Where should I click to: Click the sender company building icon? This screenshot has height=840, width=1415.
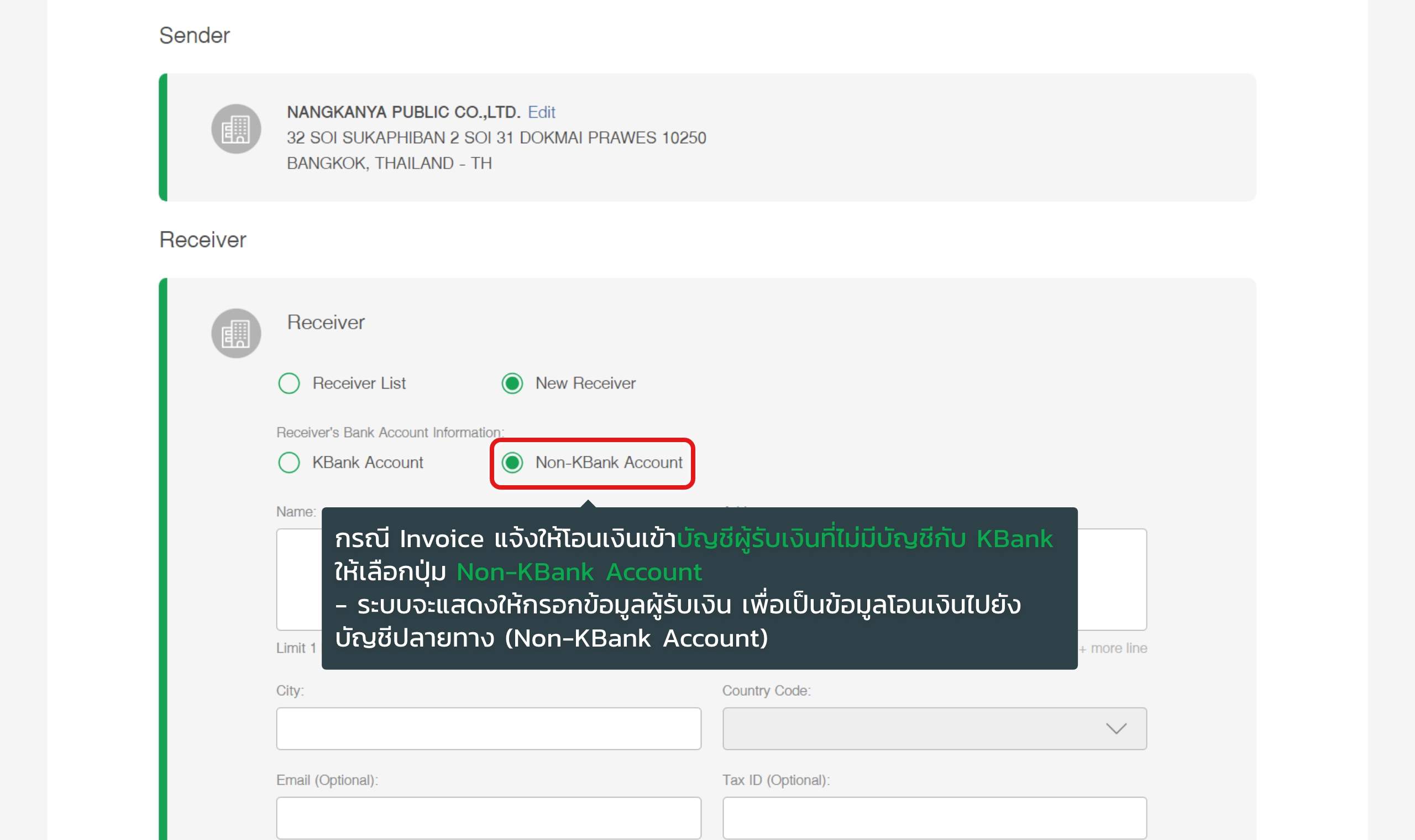click(236, 129)
